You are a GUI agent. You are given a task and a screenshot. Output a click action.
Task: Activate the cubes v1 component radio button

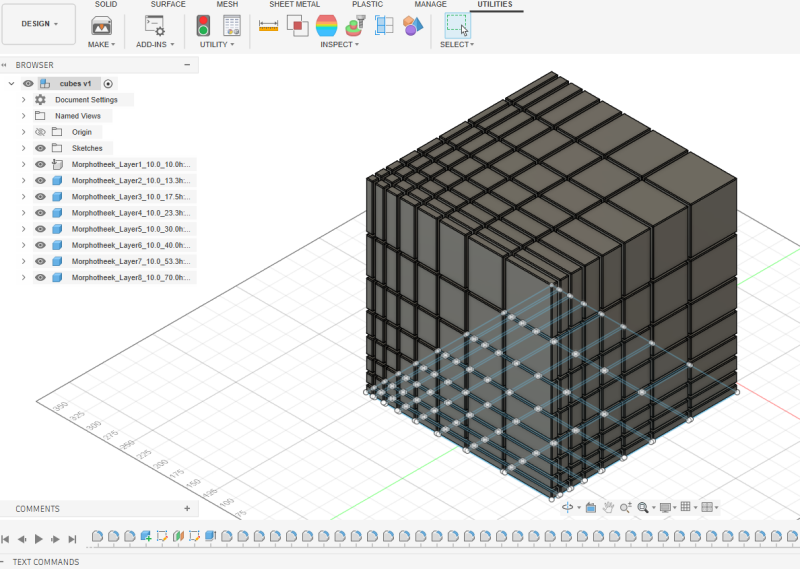click(x=108, y=84)
